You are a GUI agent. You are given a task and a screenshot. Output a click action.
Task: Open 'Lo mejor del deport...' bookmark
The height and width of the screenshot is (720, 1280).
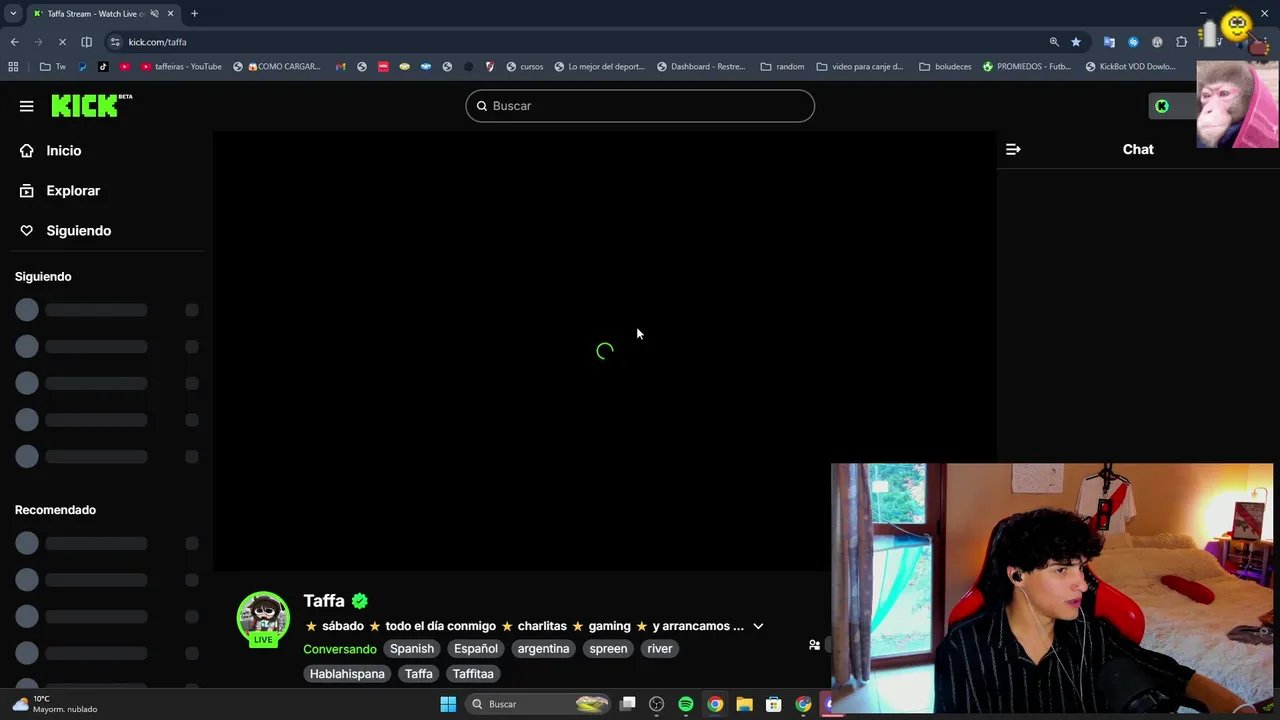pyautogui.click(x=599, y=67)
